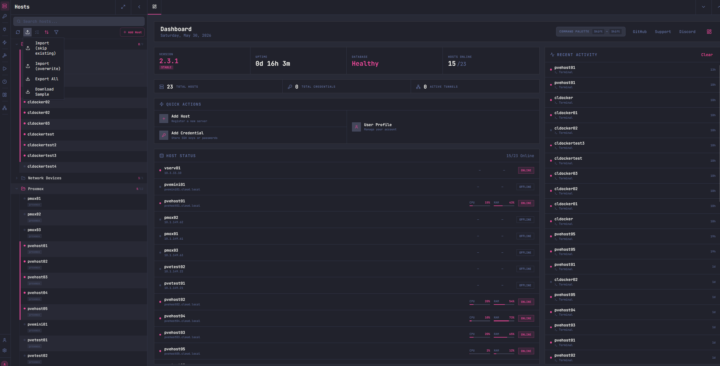Screen dimensions: 720x366
Task: Focus the Search hosts input field
Action: tap(79, 21)
